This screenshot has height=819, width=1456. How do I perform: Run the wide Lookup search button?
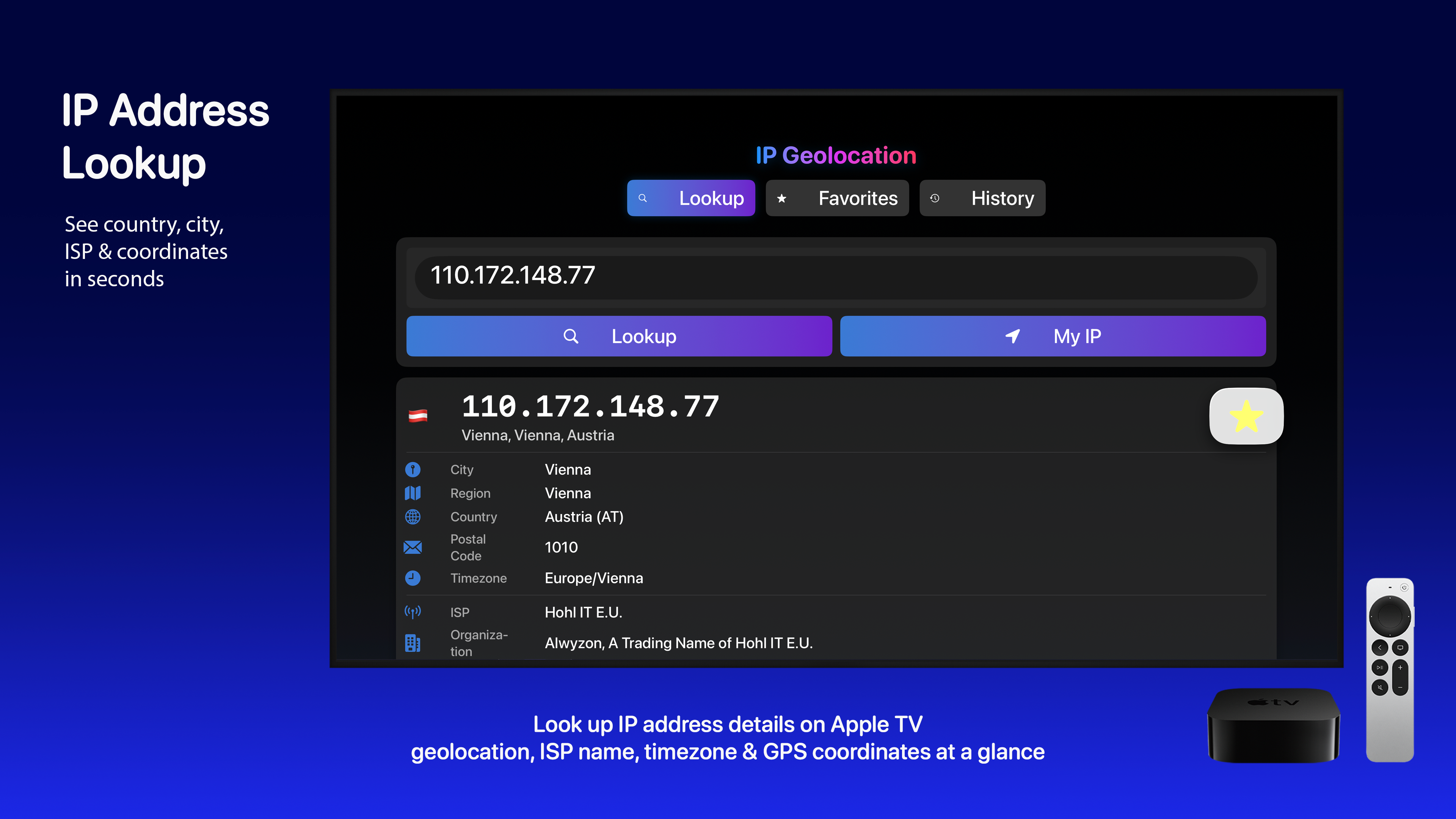click(x=619, y=336)
